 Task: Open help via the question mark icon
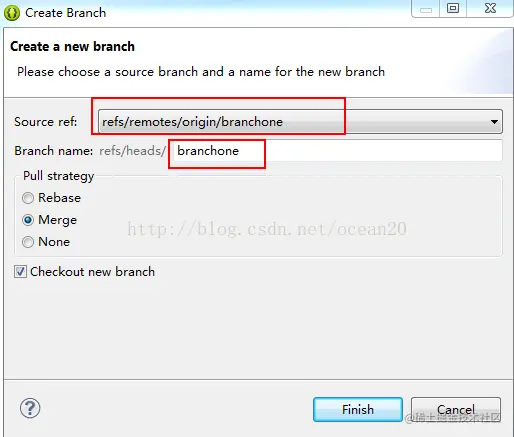tap(30, 408)
